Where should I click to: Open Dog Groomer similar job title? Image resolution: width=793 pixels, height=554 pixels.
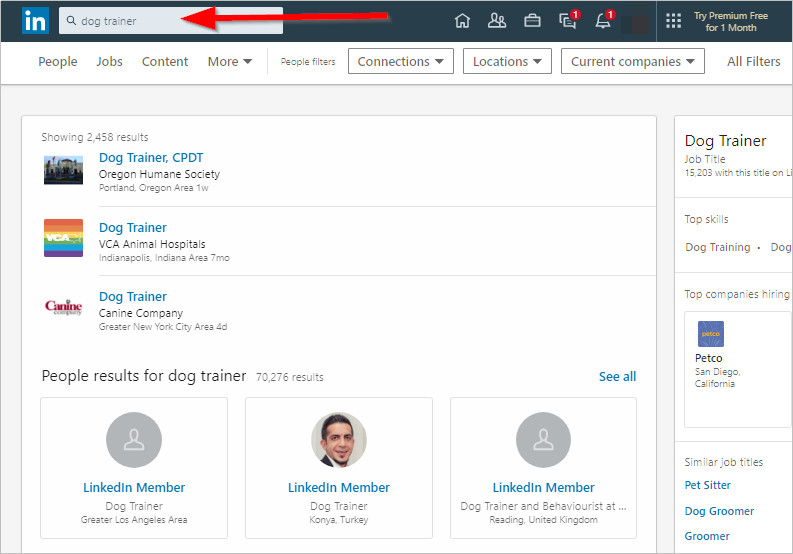(x=719, y=511)
